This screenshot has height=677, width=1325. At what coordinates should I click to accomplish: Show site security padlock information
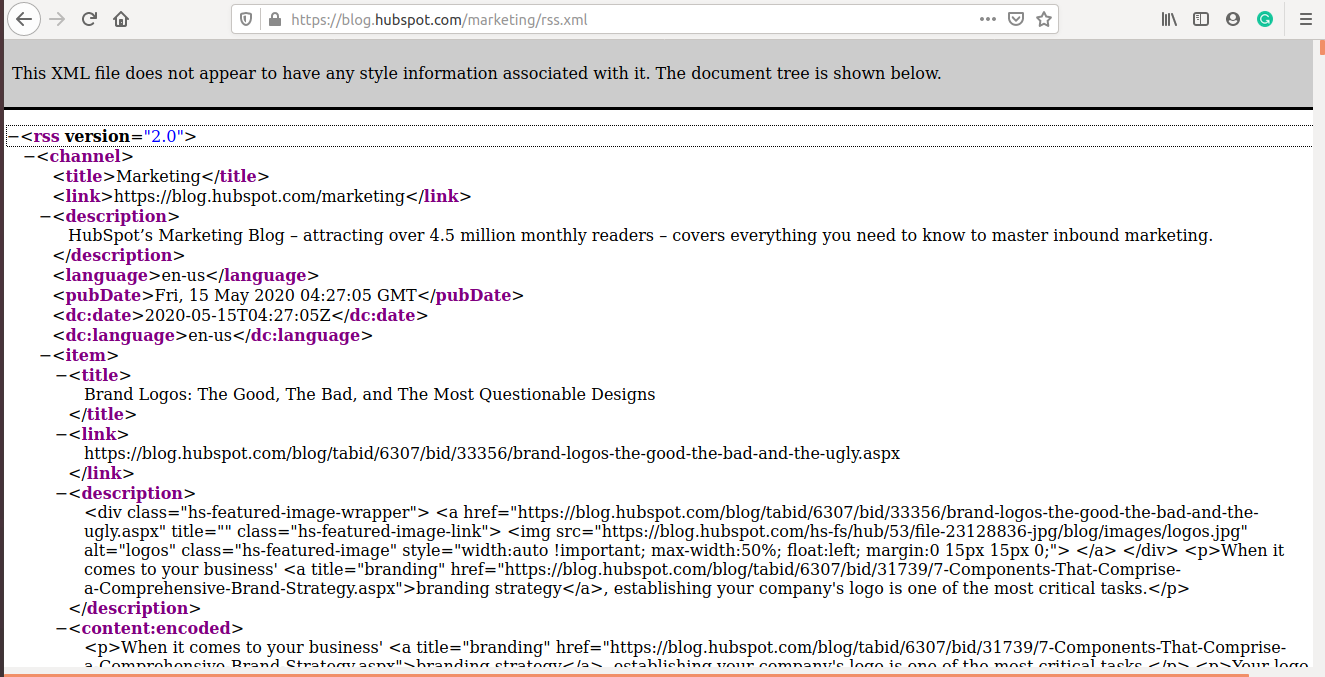click(x=274, y=19)
